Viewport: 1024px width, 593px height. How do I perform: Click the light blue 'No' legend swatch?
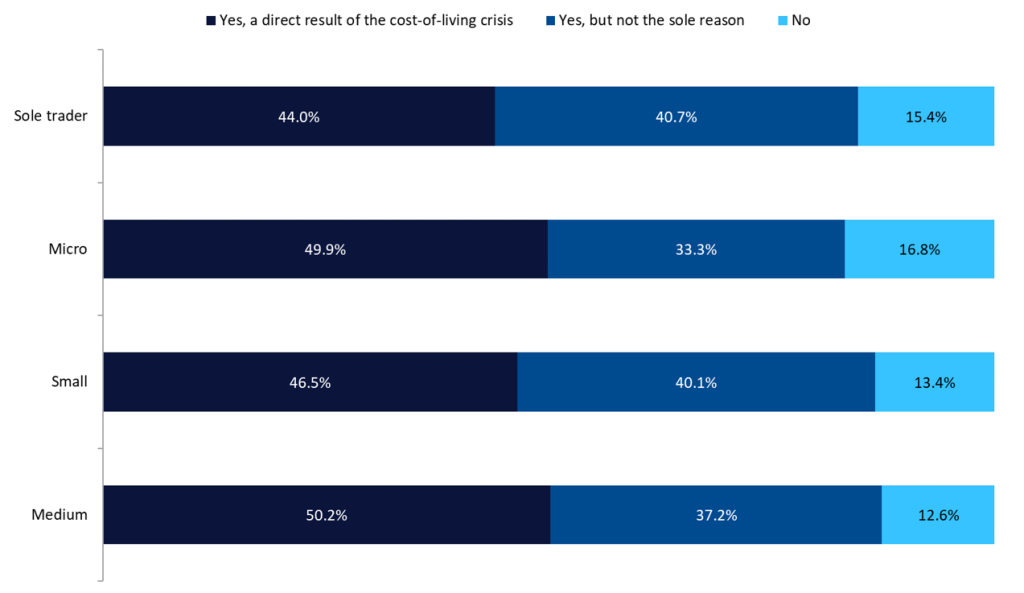pyautogui.click(x=783, y=21)
